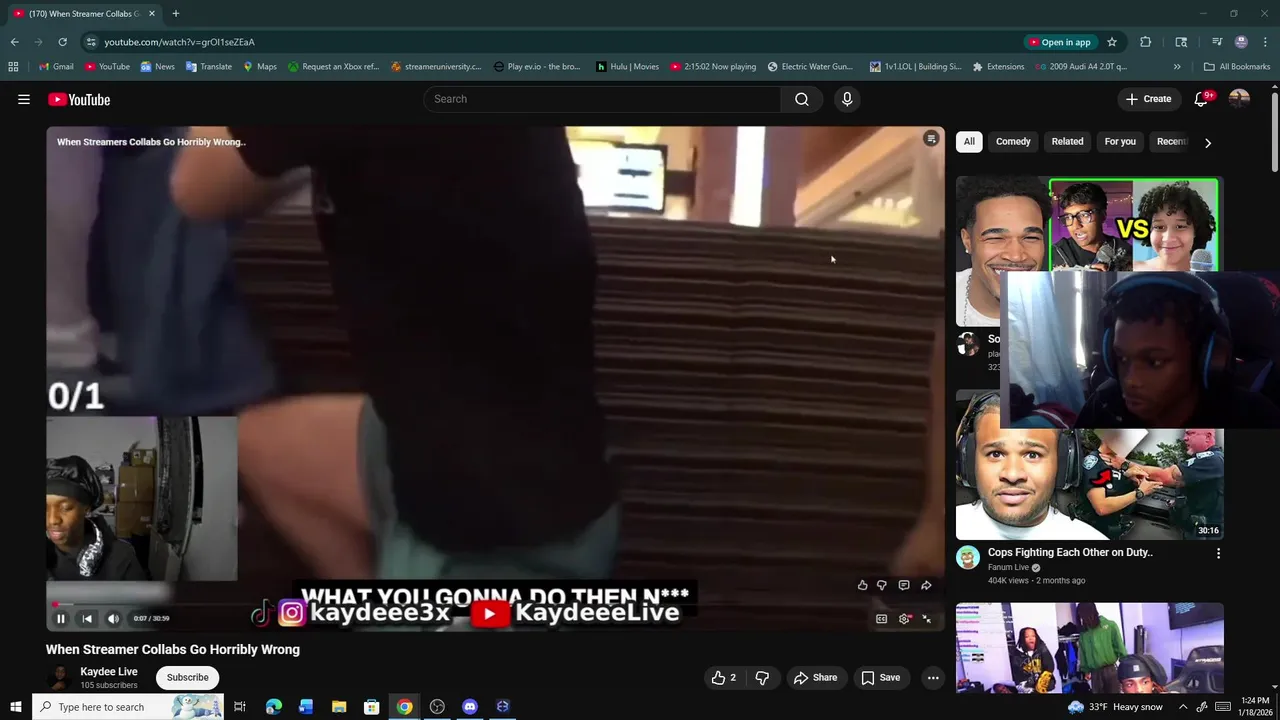Click Open in app chip
Screen dimensions: 1280x720
tap(1060, 42)
